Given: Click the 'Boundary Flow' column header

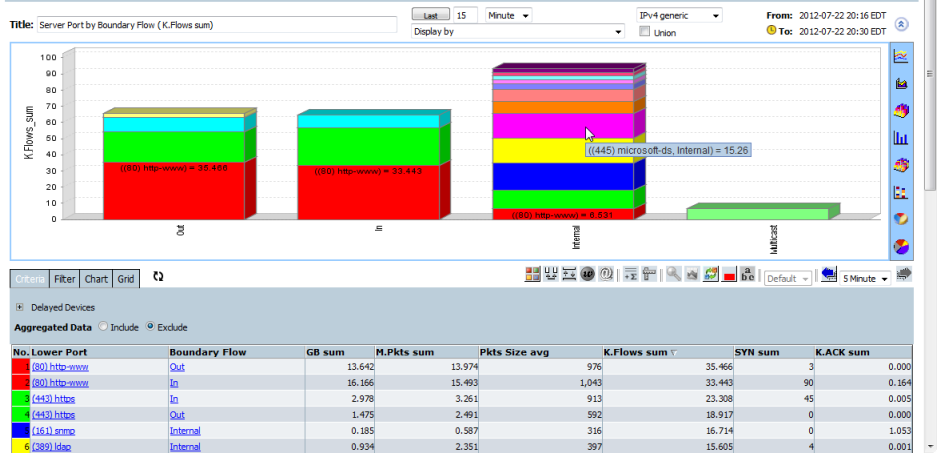Looking at the screenshot, I should point(236,352).
